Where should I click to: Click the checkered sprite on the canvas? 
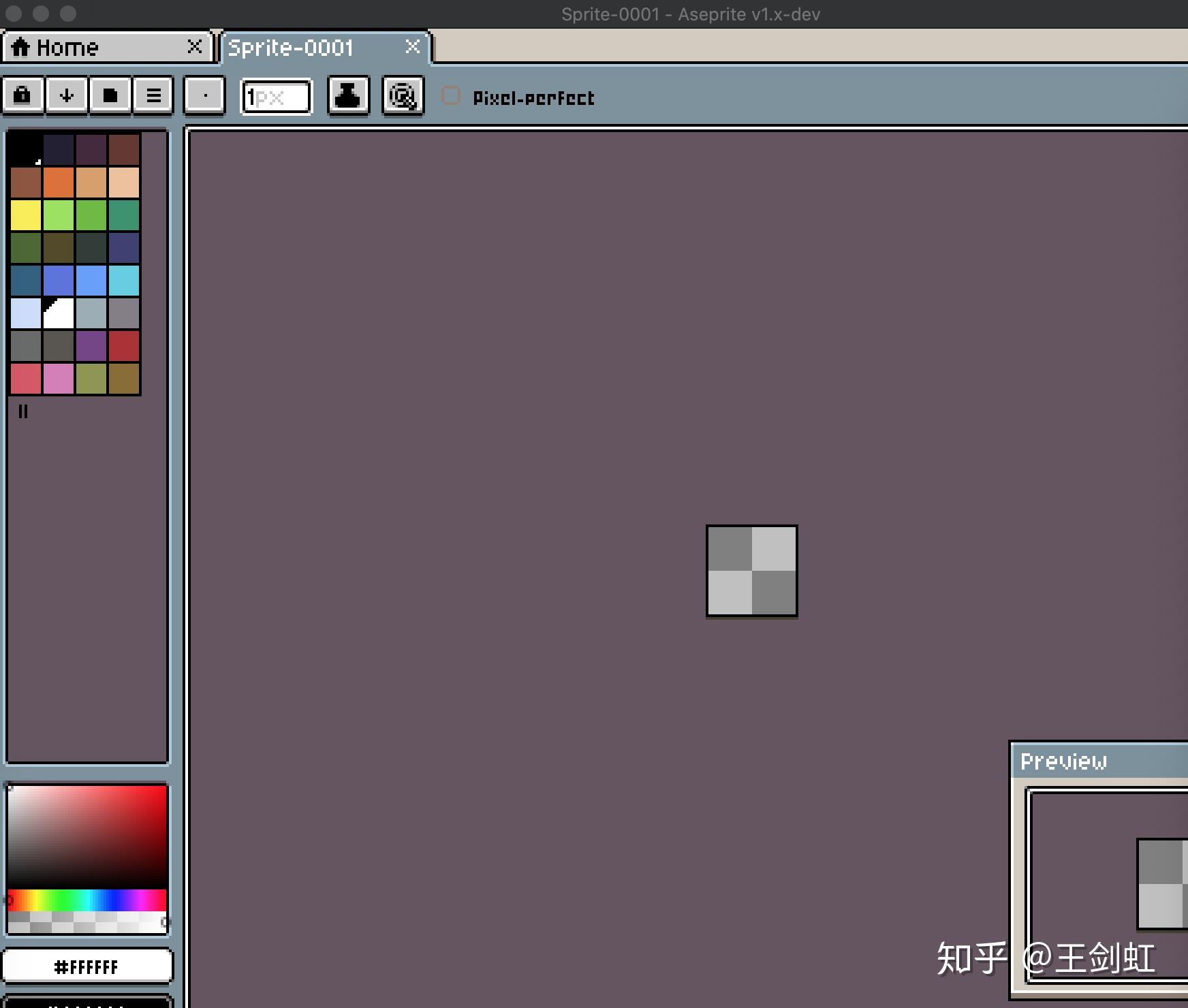tap(751, 571)
